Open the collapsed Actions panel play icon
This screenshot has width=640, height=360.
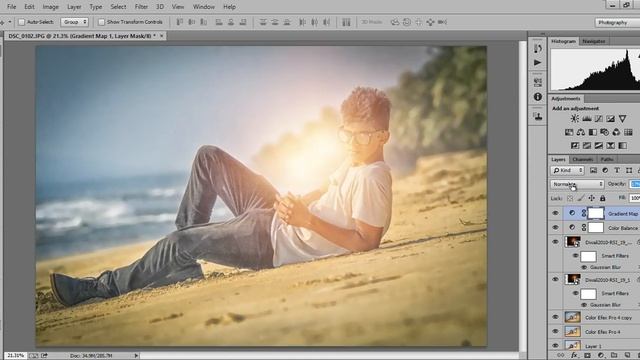point(538,62)
